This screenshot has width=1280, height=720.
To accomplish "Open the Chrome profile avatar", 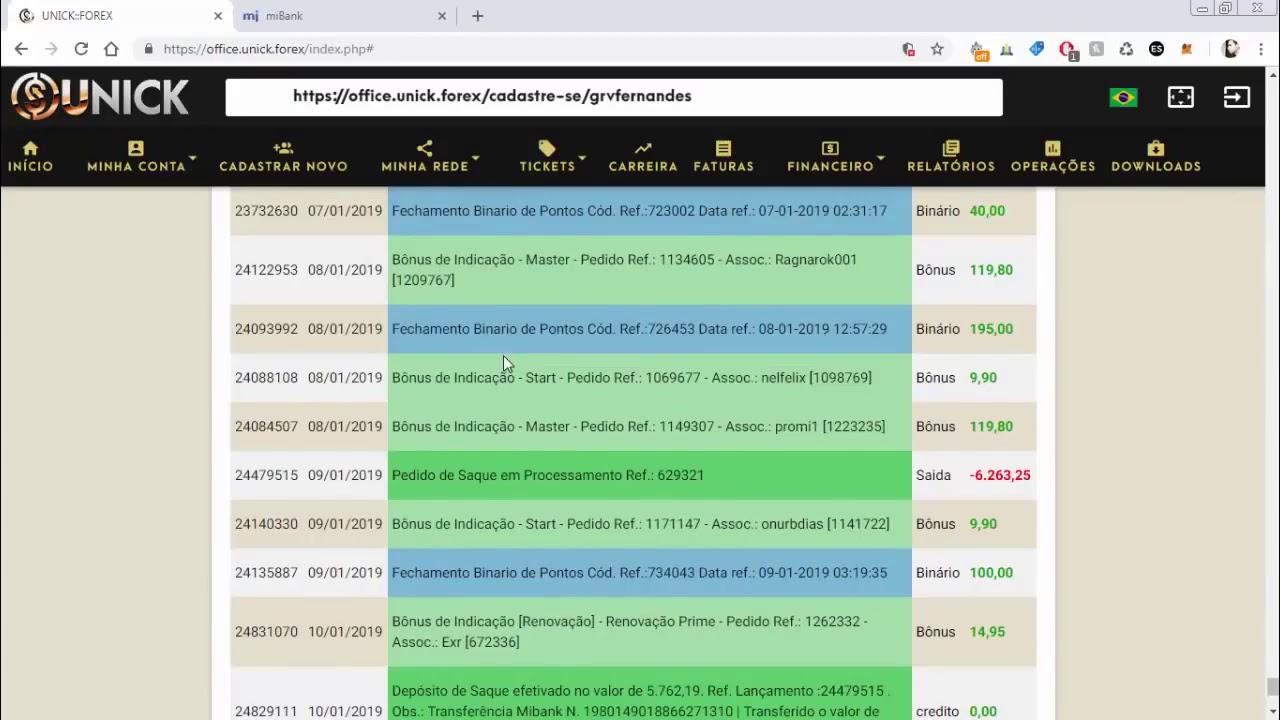I will [1231, 49].
